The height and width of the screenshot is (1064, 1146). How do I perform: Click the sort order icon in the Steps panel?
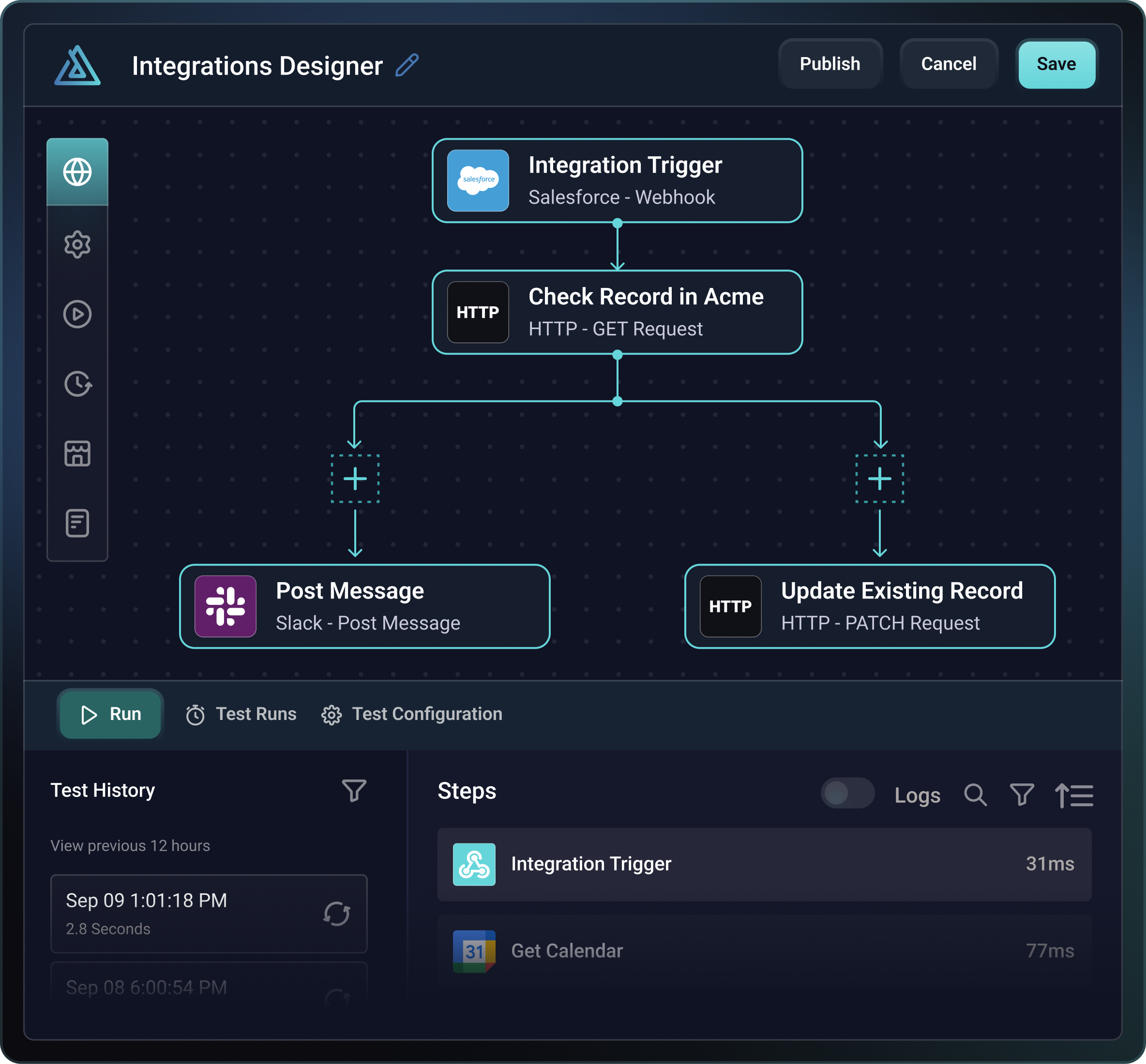1073,795
